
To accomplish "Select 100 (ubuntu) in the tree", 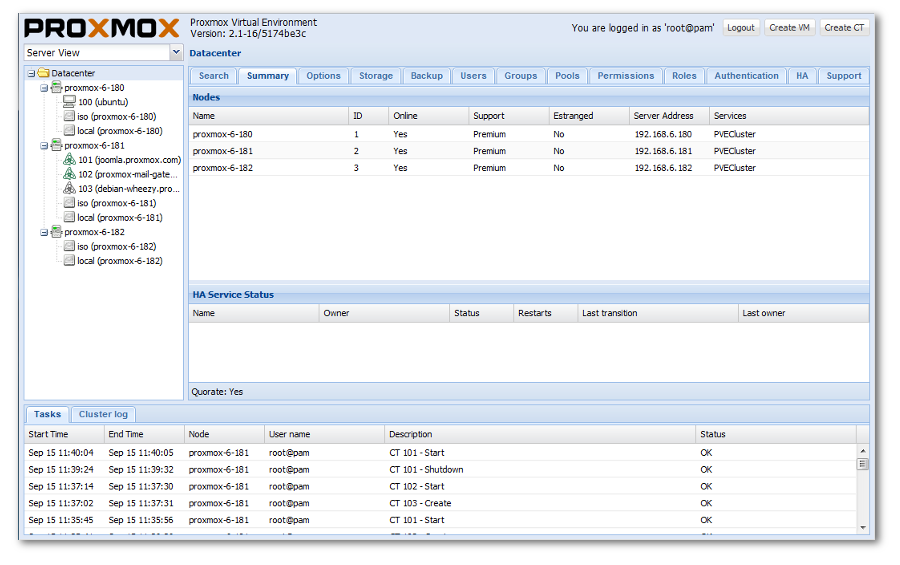I will point(103,102).
